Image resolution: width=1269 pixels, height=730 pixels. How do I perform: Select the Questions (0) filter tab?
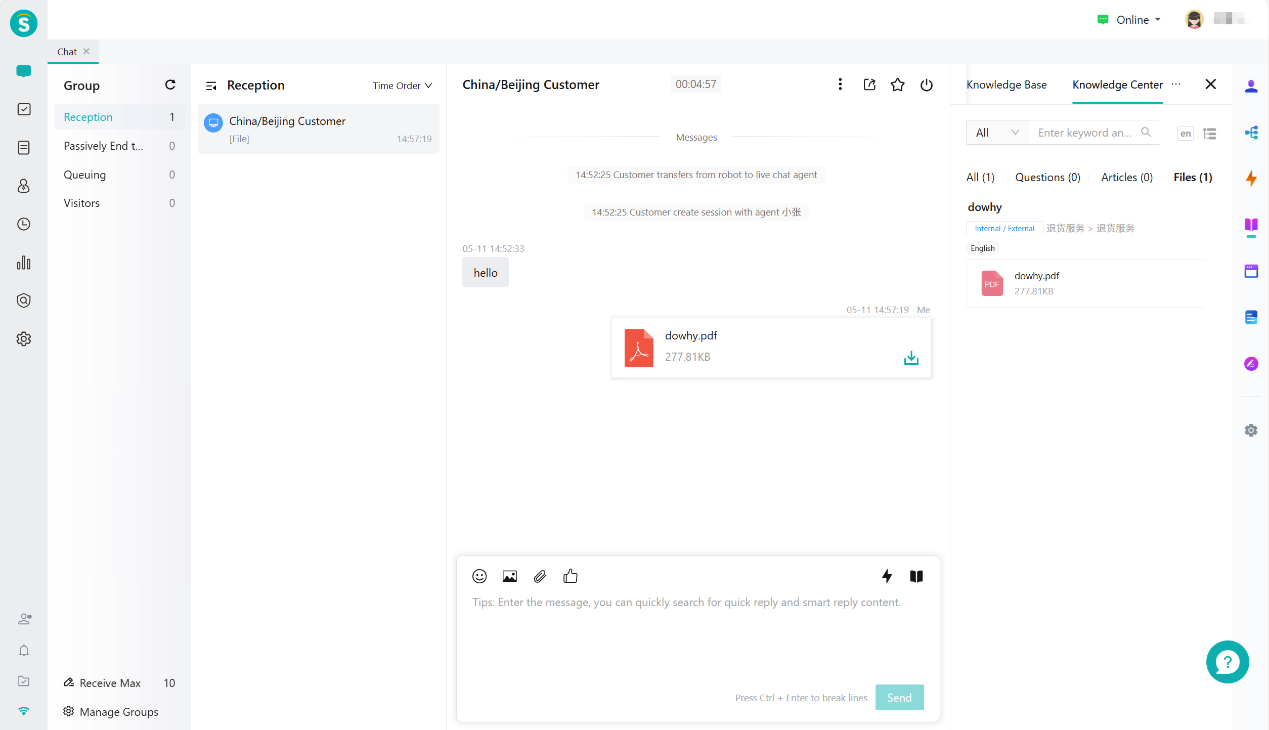point(1047,177)
